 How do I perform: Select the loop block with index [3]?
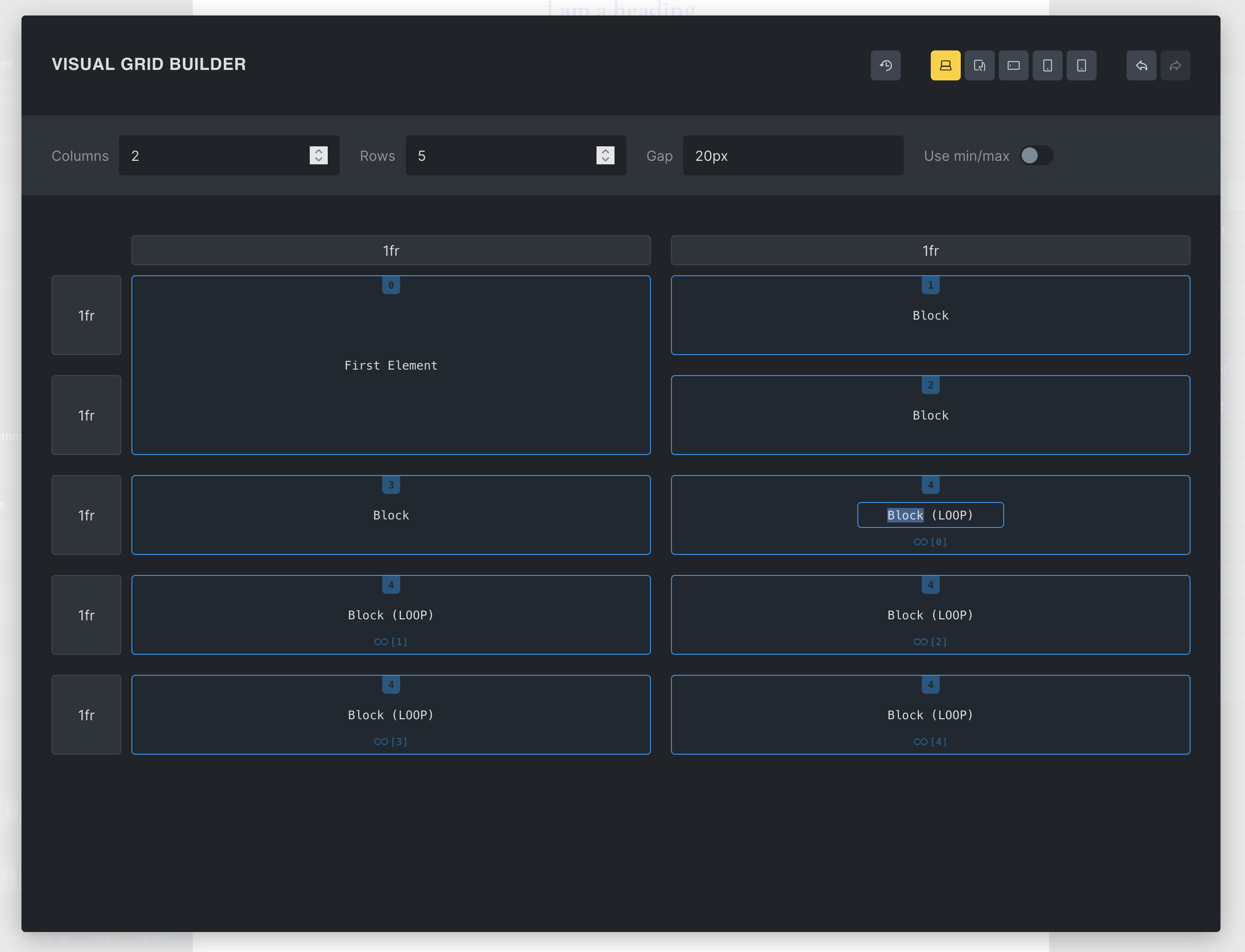click(391, 715)
